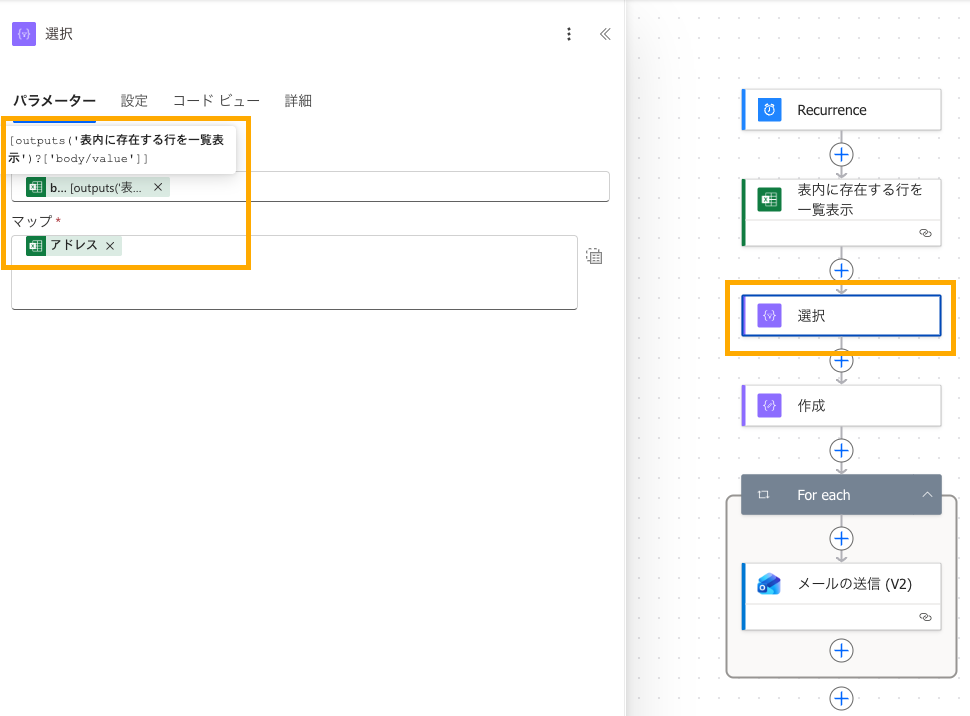Collapse the For each container

point(927,495)
